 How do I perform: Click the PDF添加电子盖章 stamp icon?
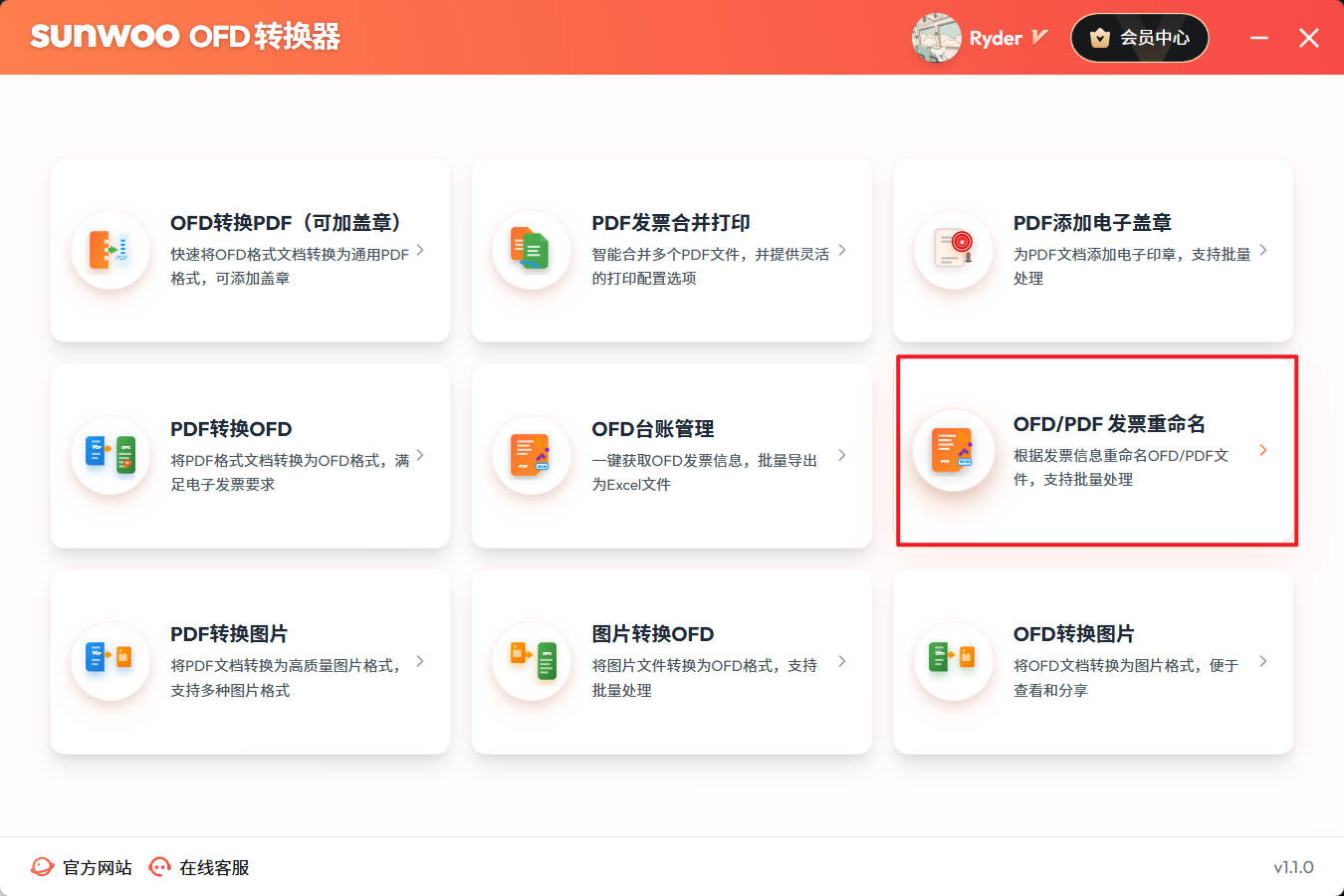tap(954, 250)
